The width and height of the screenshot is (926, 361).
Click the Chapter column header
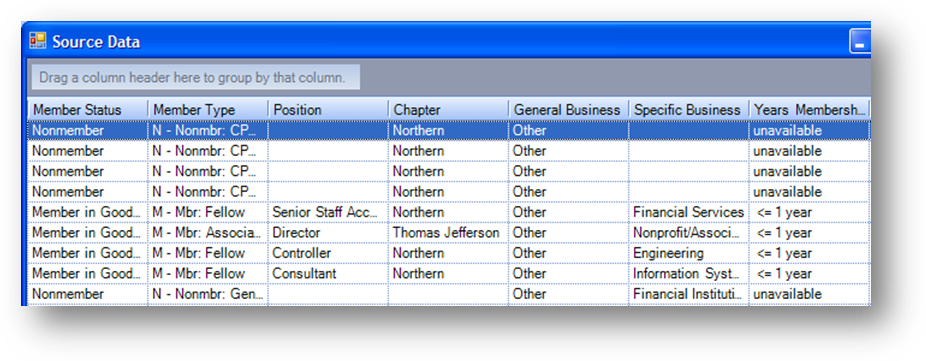449,110
